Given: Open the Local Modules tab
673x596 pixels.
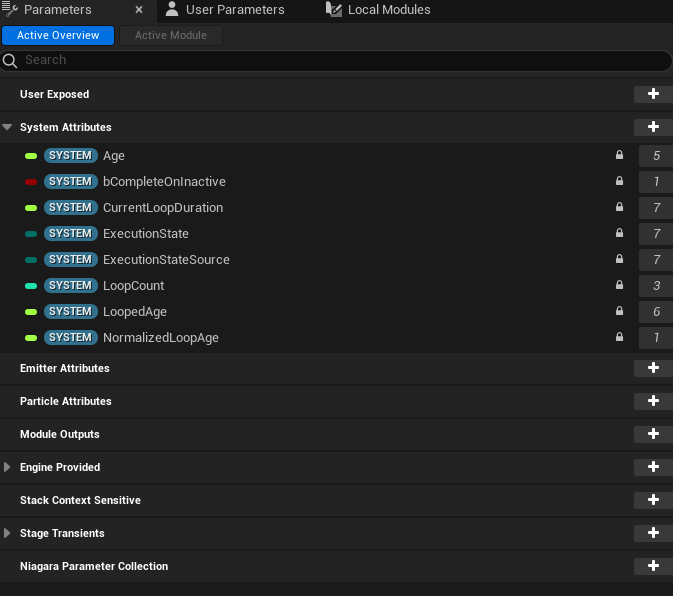Looking at the screenshot, I should point(389,9).
